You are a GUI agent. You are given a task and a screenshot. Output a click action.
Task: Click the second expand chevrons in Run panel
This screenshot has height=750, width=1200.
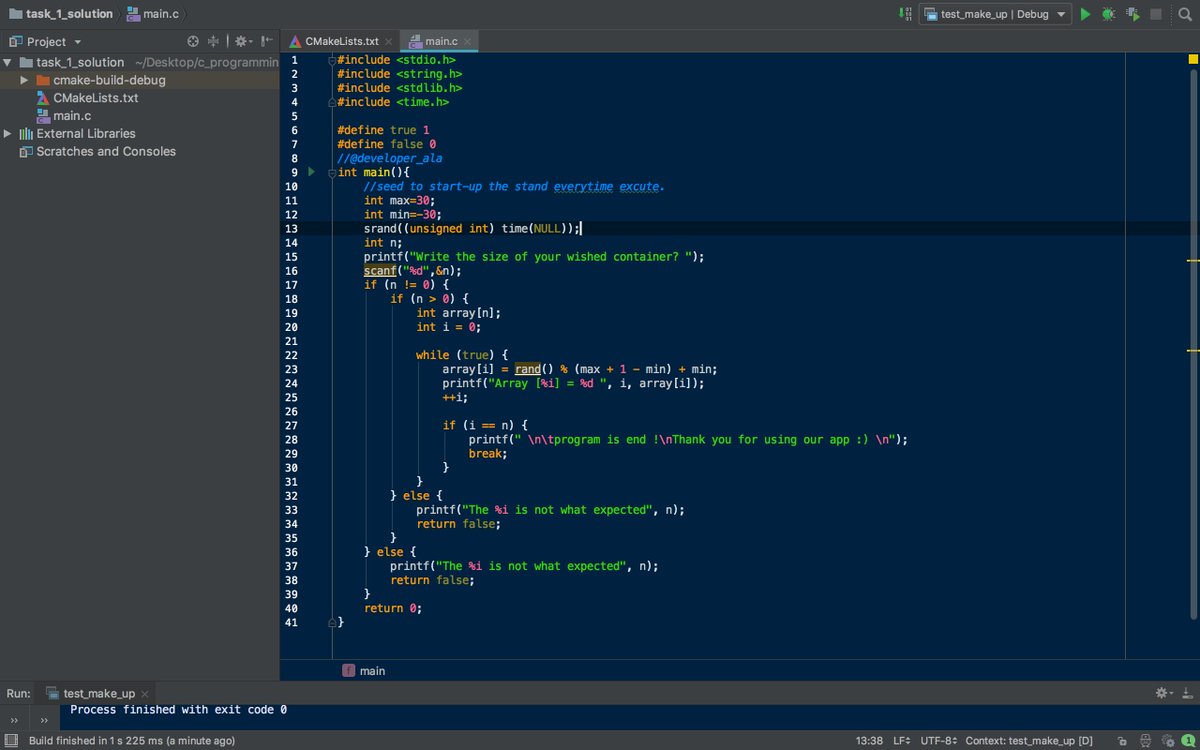pyautogui.click(x=44, y=719)
